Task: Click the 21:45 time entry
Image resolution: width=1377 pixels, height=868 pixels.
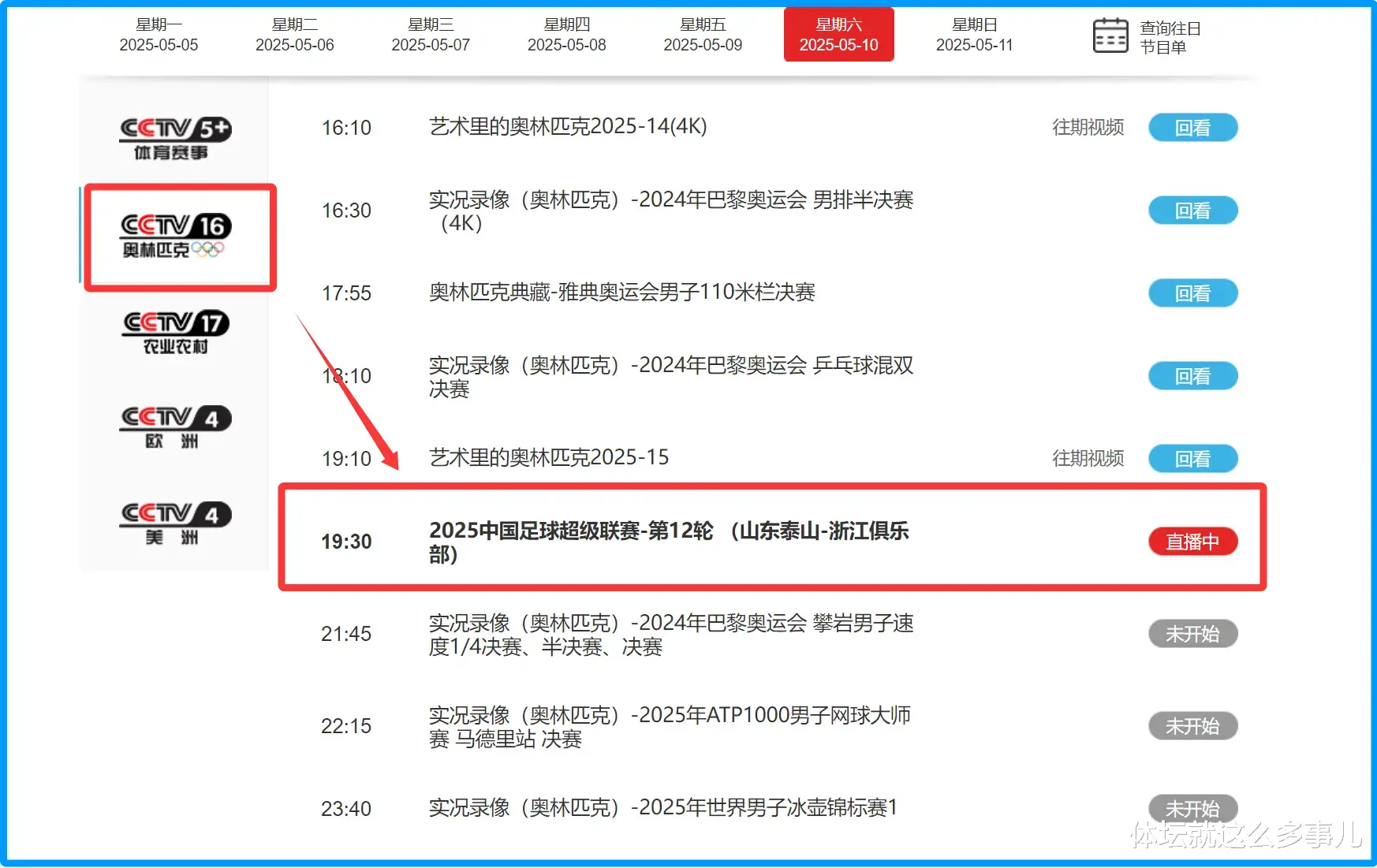Action: point(346,634)
